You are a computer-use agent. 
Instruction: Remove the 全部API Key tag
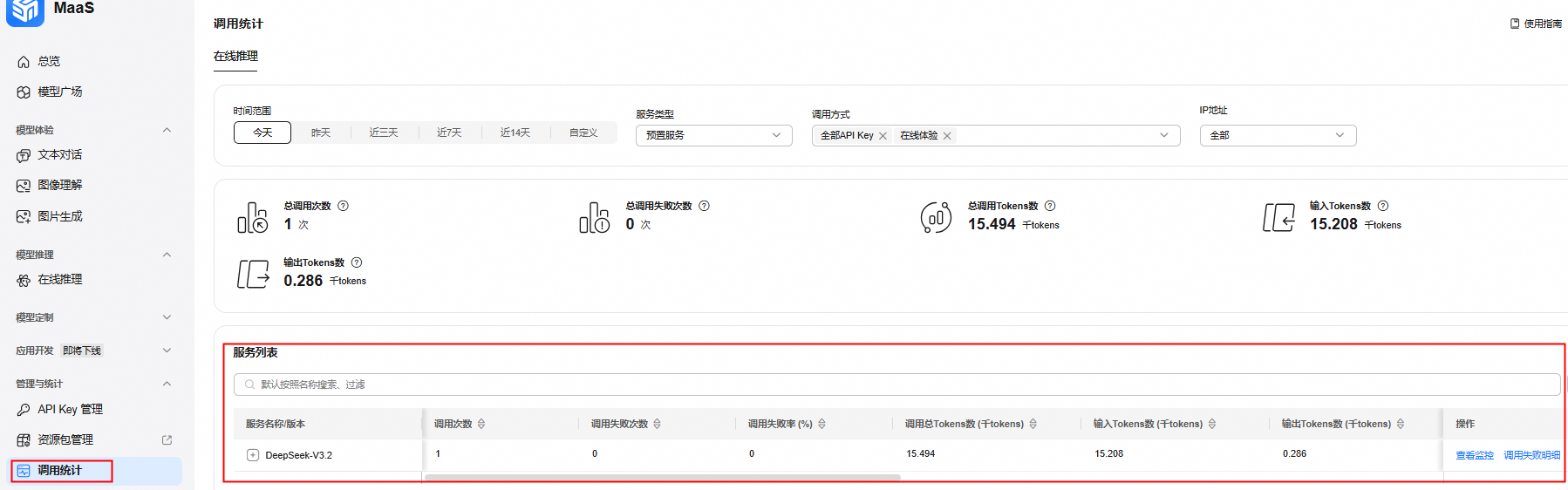coord(883,136)
